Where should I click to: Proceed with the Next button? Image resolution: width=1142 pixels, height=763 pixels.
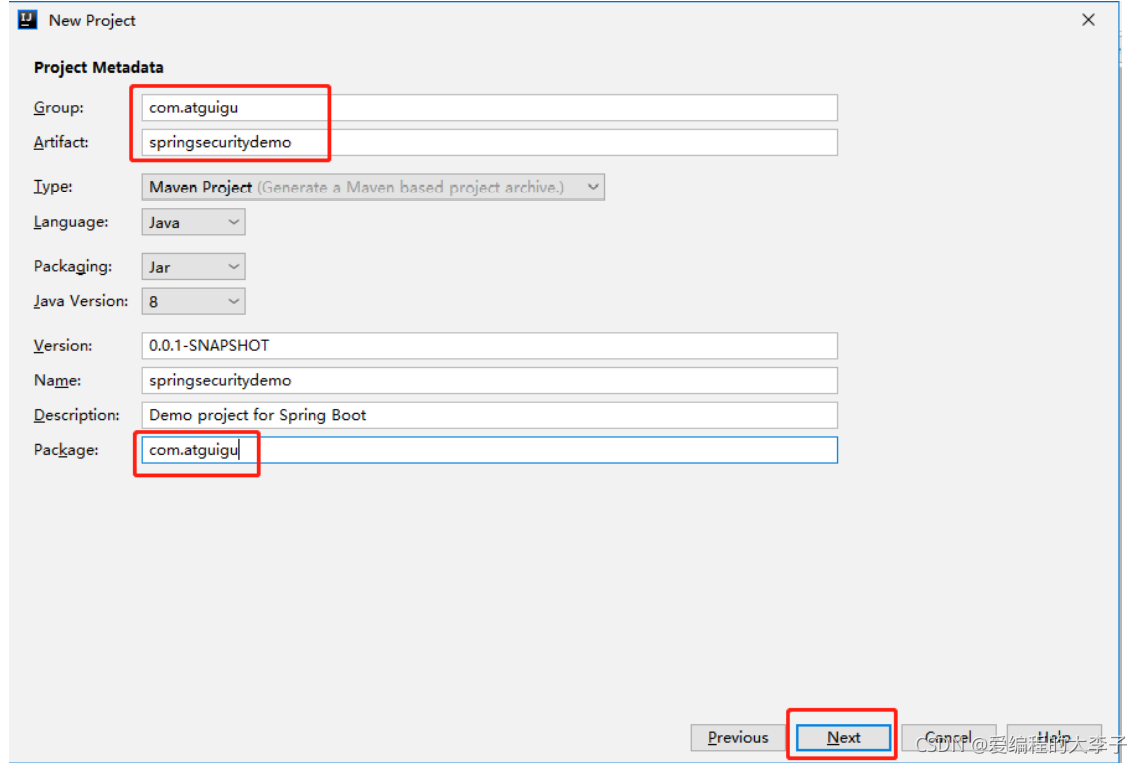(x=843, y=738)
